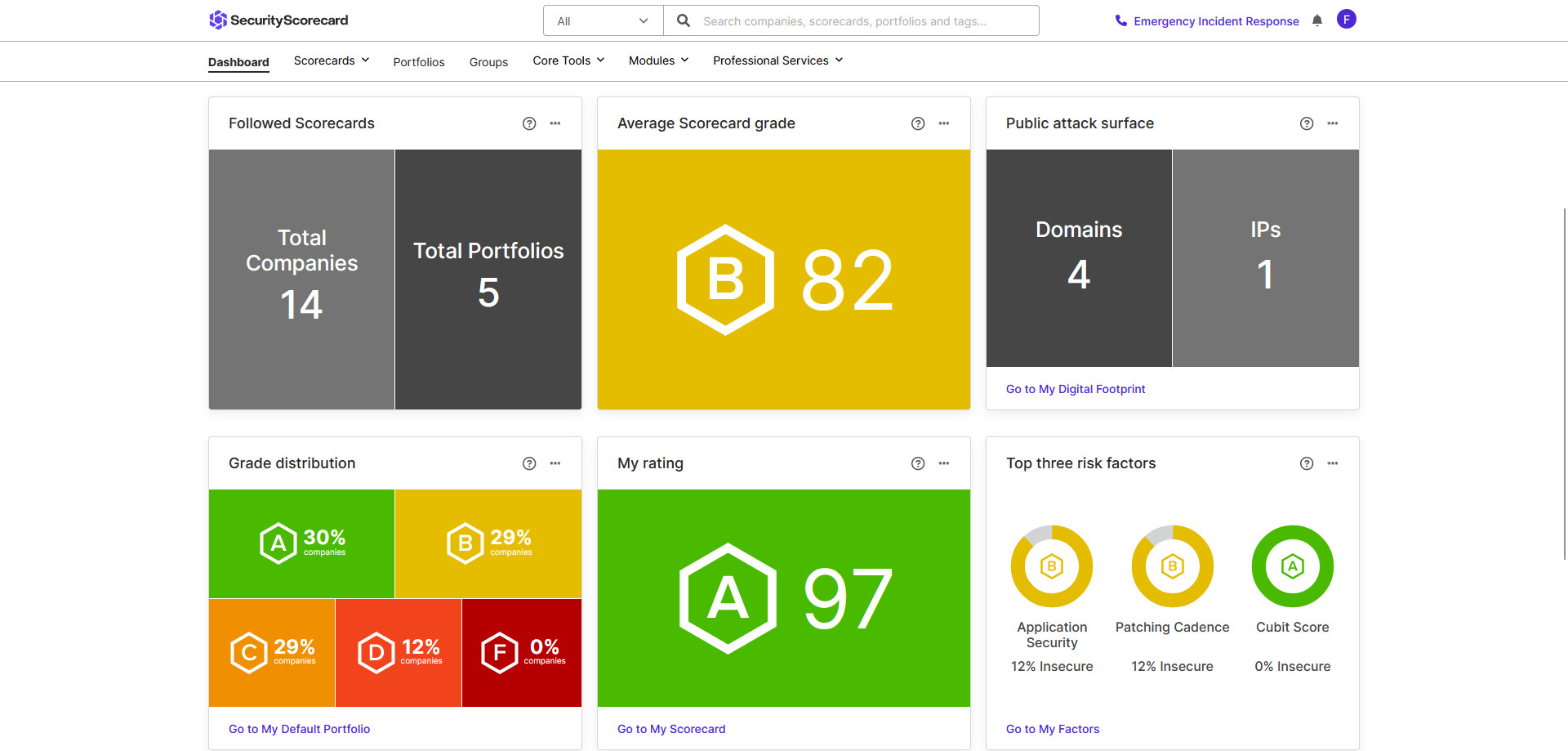This screenshot has width=1568, height=751.
Task: Click the search magnifier icon
Action: (684, 20)
